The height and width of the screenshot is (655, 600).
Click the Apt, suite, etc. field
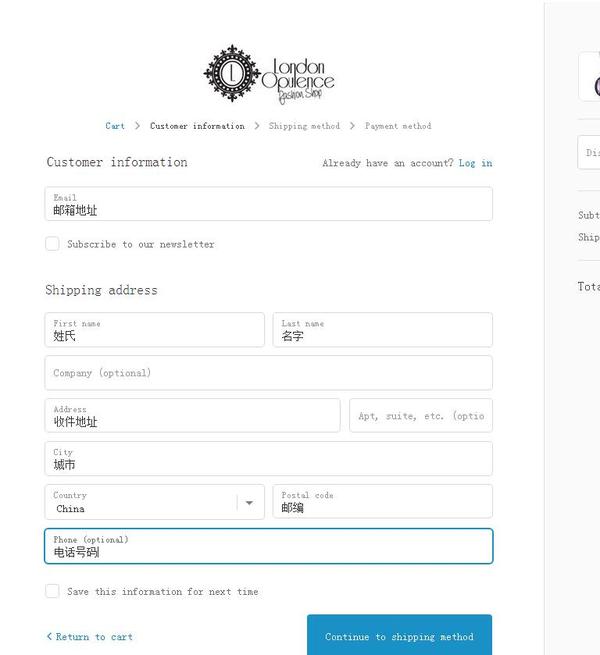420,416
